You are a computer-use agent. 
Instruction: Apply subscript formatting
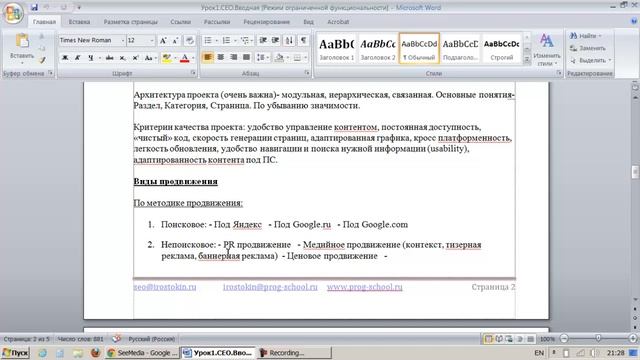click(122, 58)
